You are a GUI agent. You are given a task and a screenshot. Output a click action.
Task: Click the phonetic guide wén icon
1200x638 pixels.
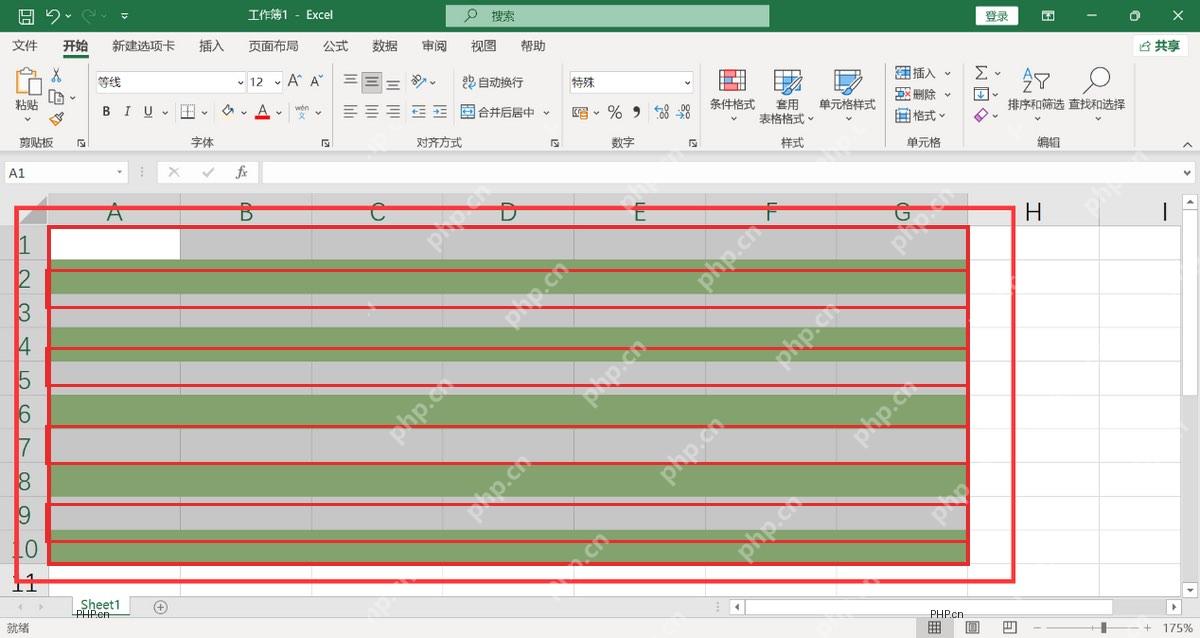click(x=302, y=112)
